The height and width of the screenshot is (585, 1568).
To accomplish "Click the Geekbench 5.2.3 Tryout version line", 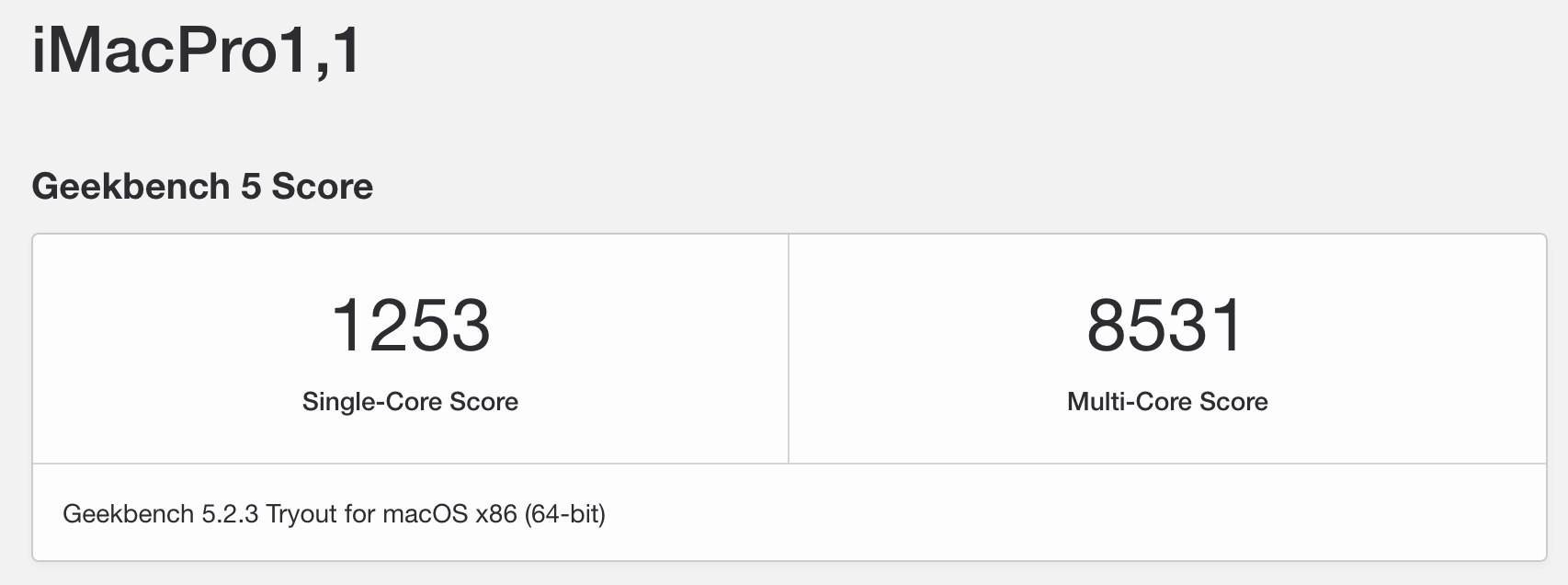I will pos(334,513).
